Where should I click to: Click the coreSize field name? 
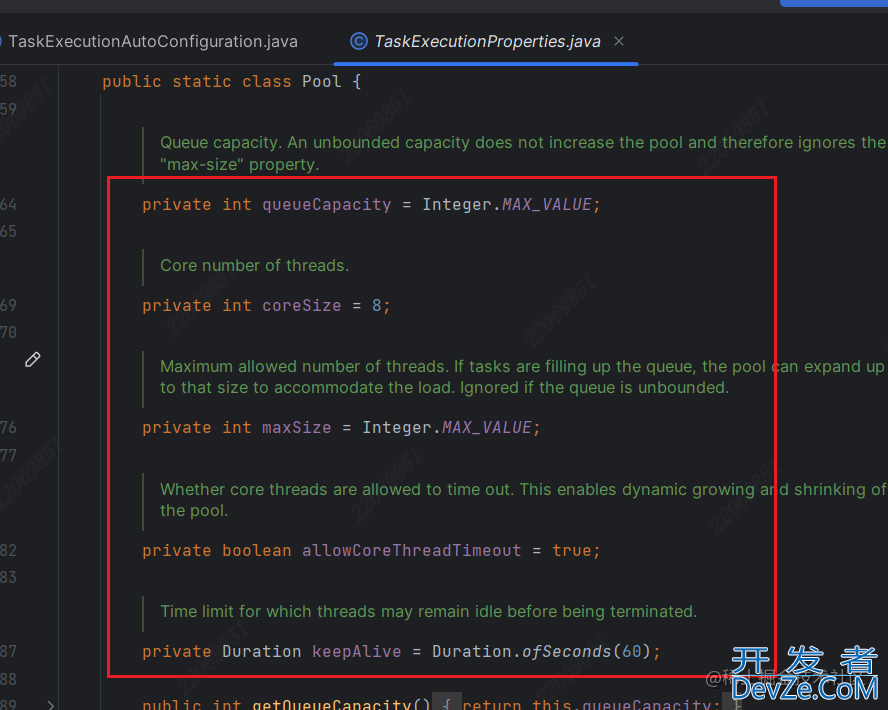(x=301, y=306)
